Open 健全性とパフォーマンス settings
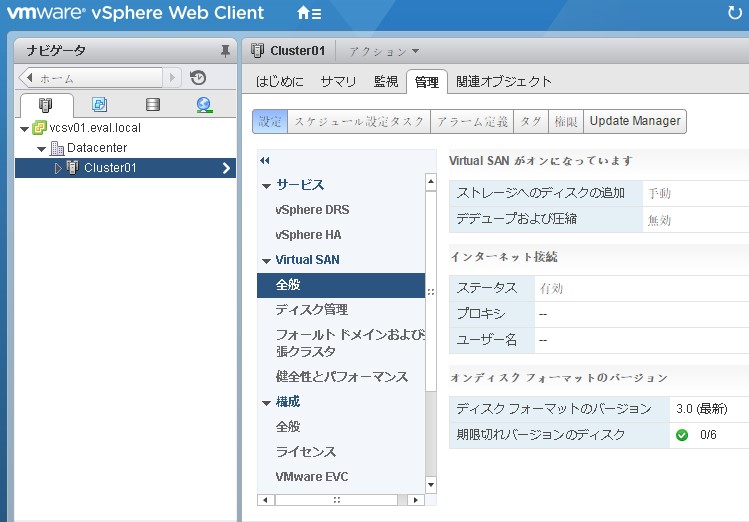This screenshot has width=749, height=522. point(341,377)
